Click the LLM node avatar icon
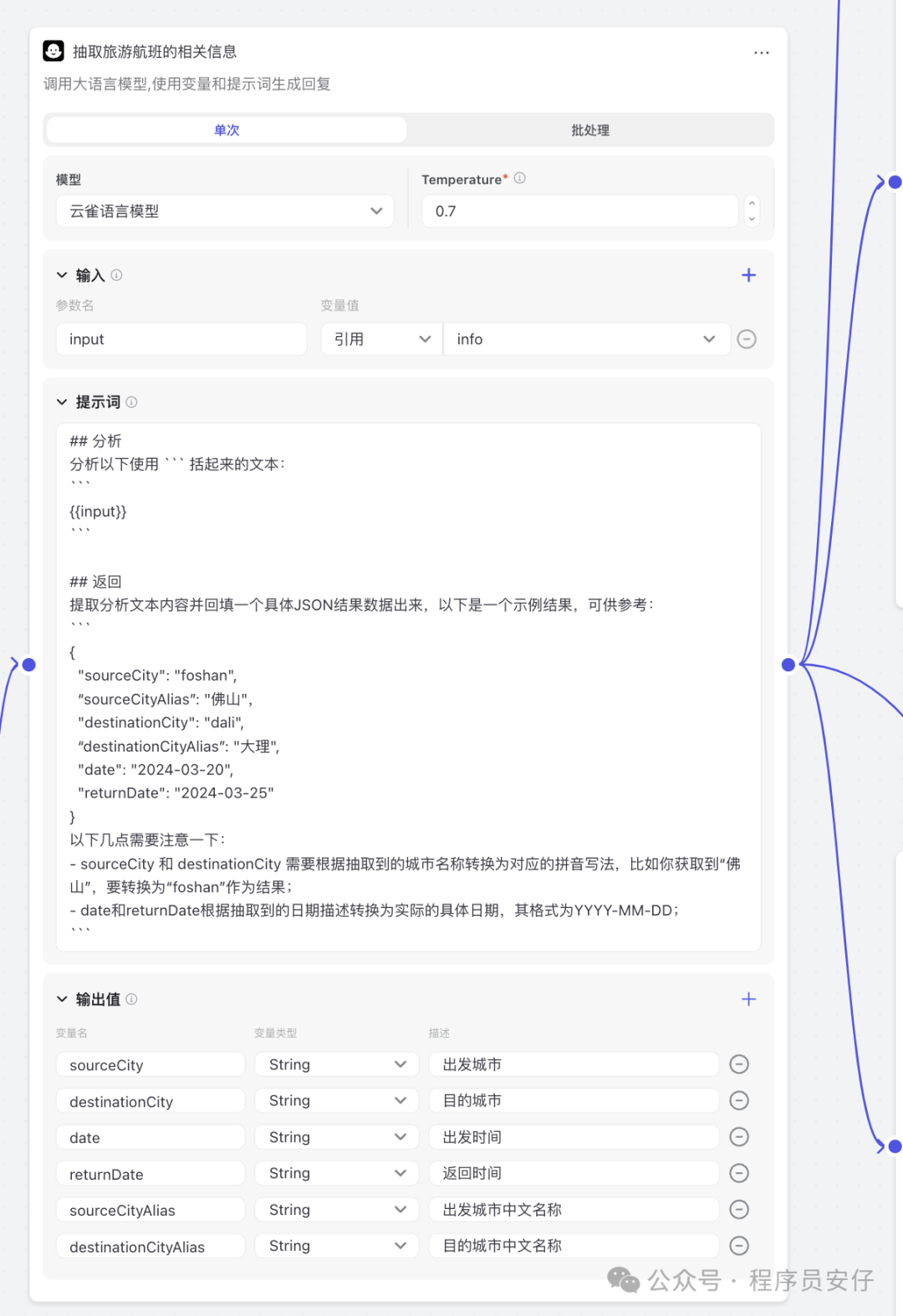 (x=54, y=51)
